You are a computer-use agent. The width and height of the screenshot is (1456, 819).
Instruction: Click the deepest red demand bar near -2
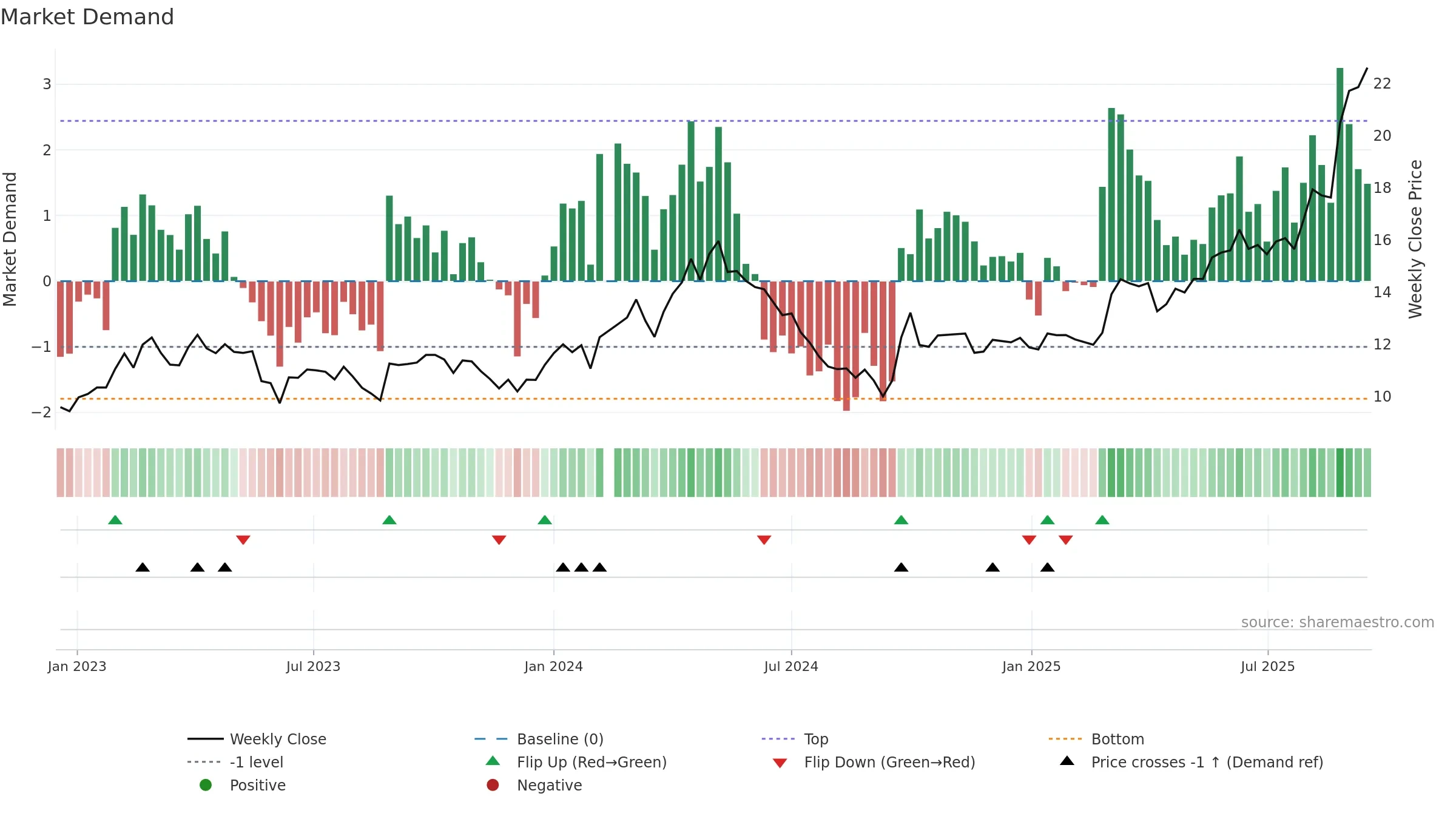click(846, 346)
